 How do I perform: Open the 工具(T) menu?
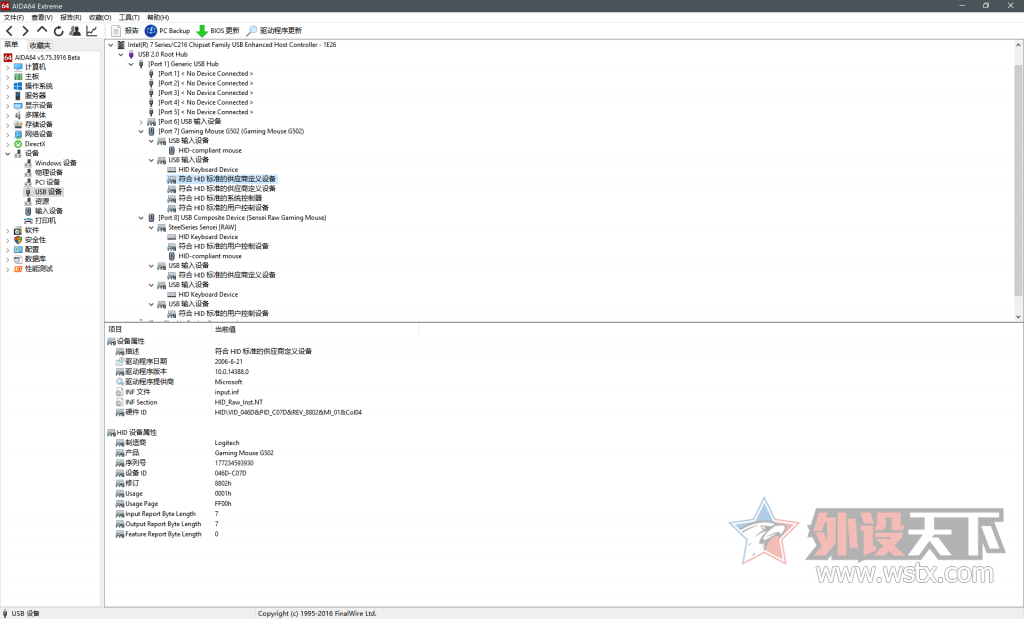[129, 18]
